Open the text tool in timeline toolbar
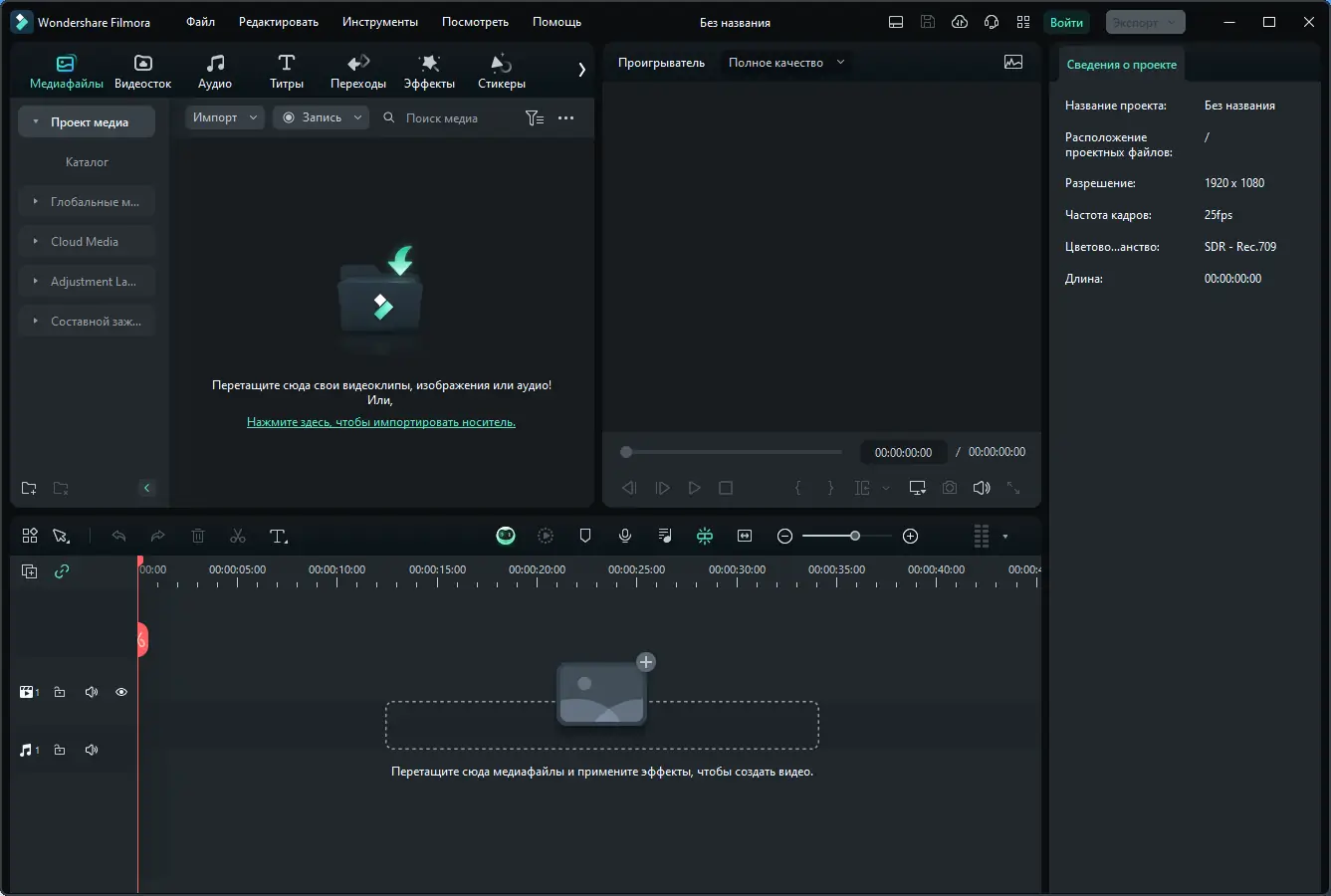Viewport: 1331px width, 896px height. click(x=279, y=537)
